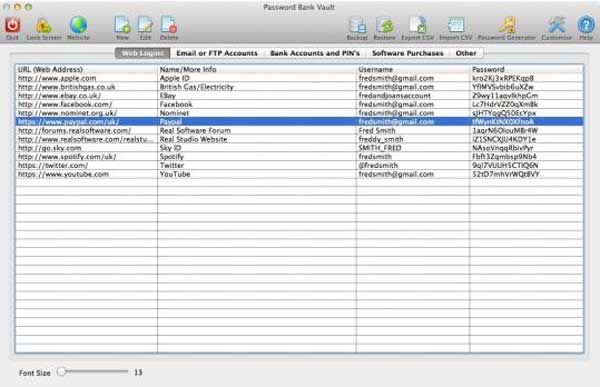
Task: Click the Backup toolbar icon
Action: point(357,25)
